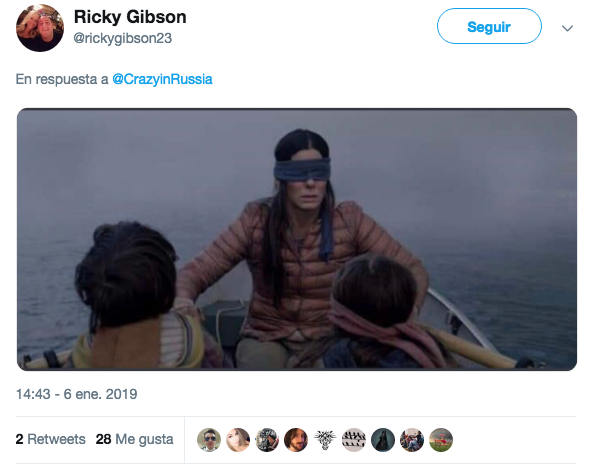Open the @CrazyinRussia mention link

pos(162,79)
